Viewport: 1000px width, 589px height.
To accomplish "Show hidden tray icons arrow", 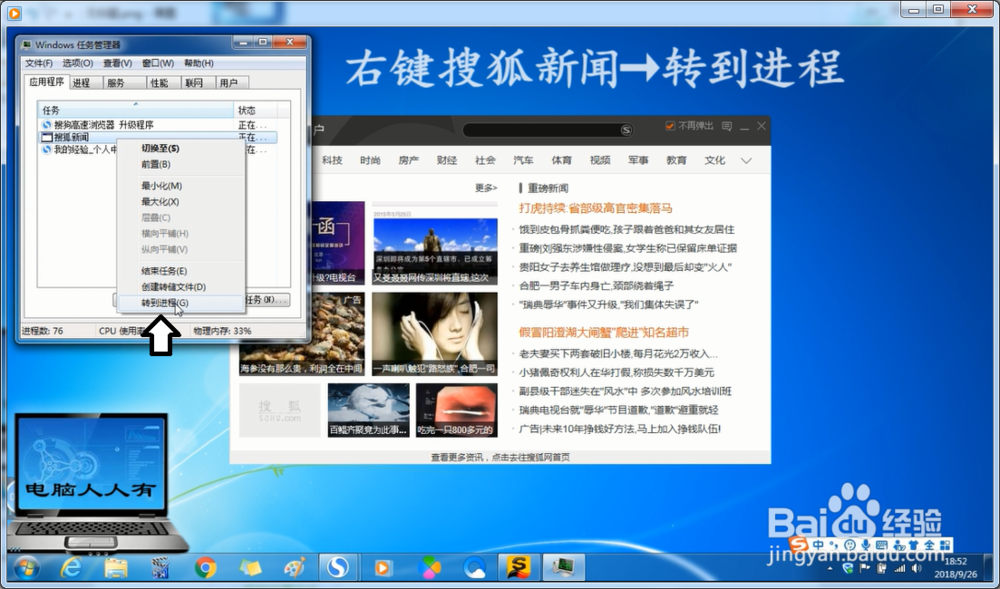I will click(x=830, y=568).
